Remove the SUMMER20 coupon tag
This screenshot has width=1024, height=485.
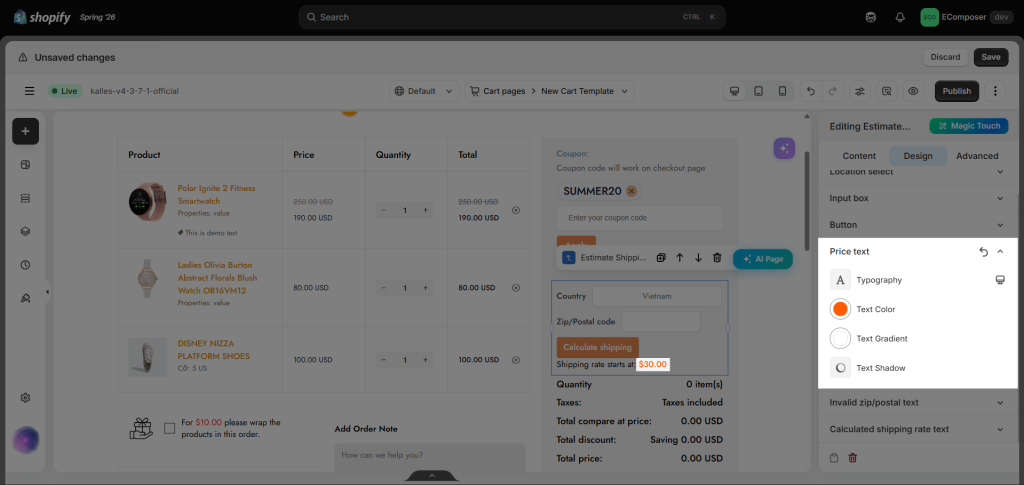631,191
